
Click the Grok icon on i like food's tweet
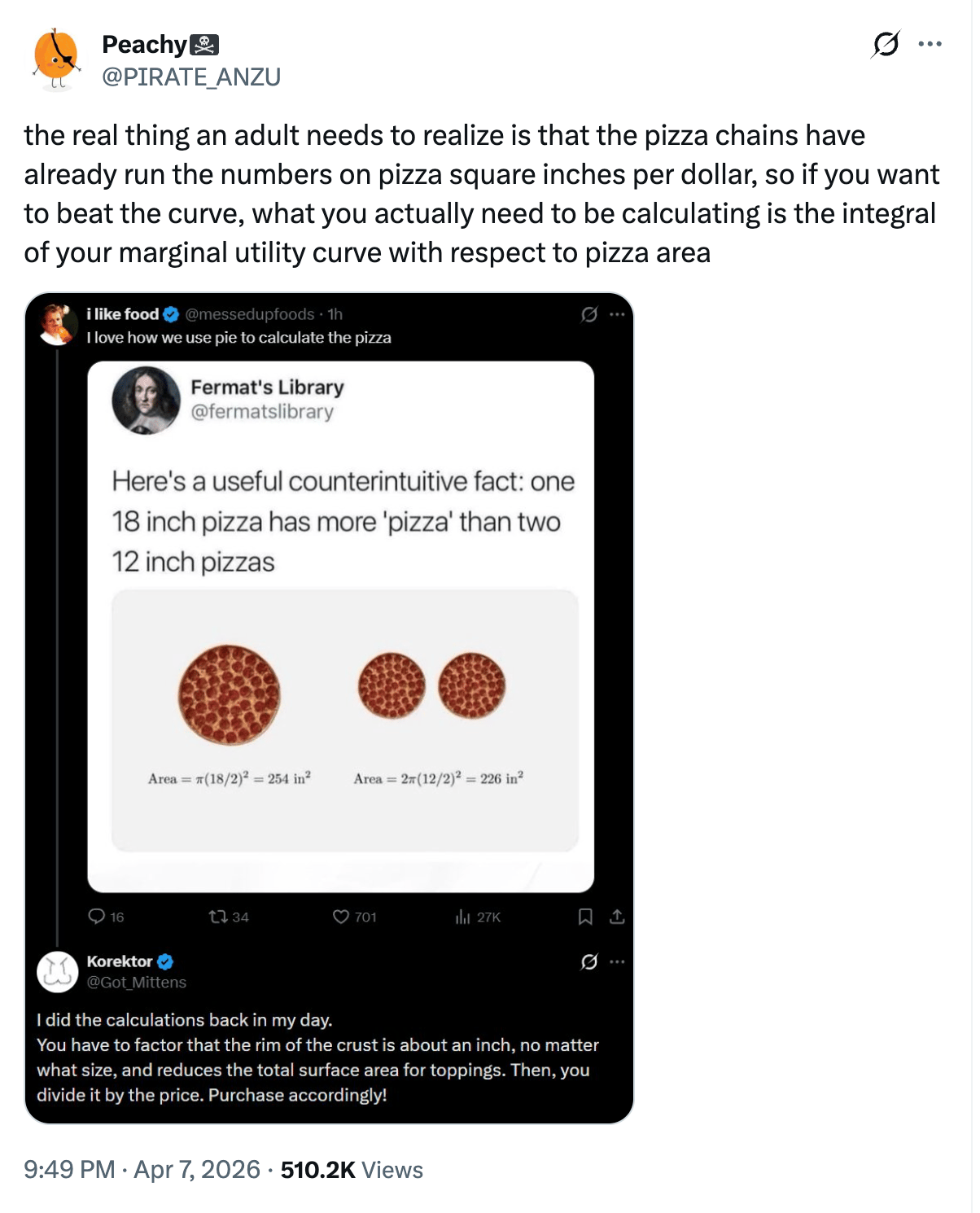[589, 314]
